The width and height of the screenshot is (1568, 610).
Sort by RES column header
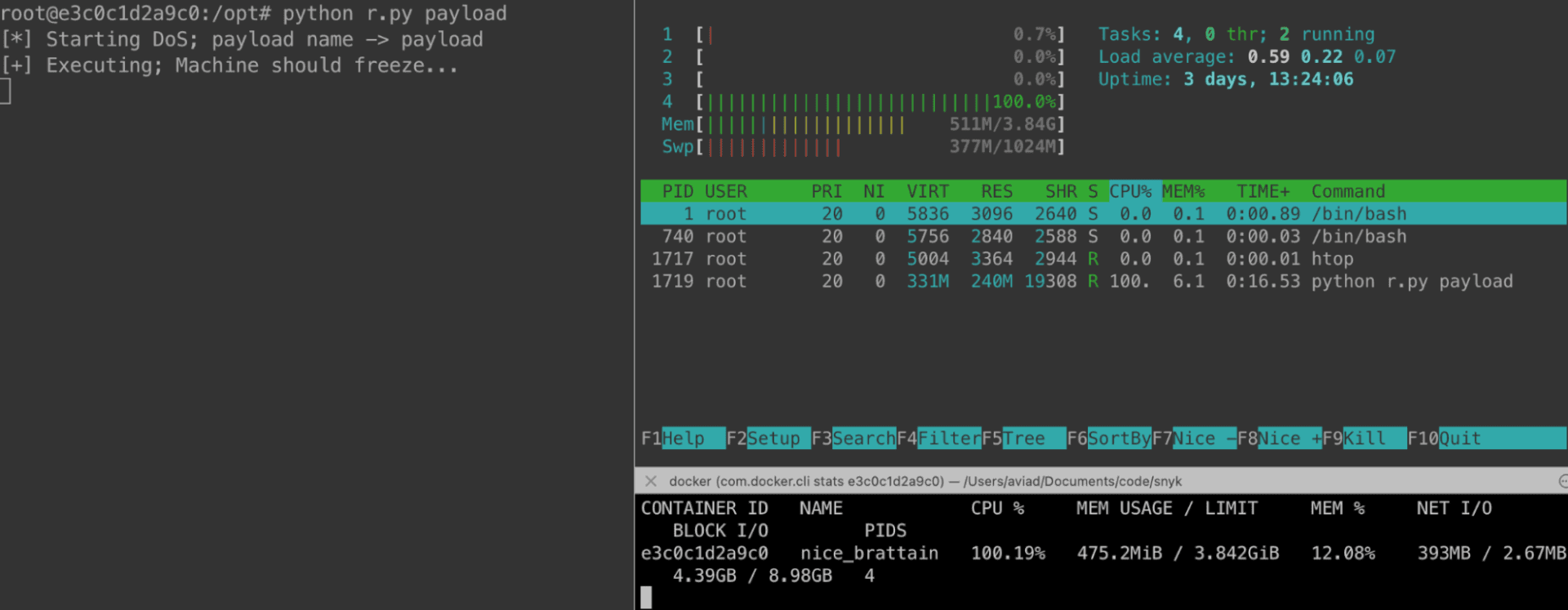tap(997, 191)
